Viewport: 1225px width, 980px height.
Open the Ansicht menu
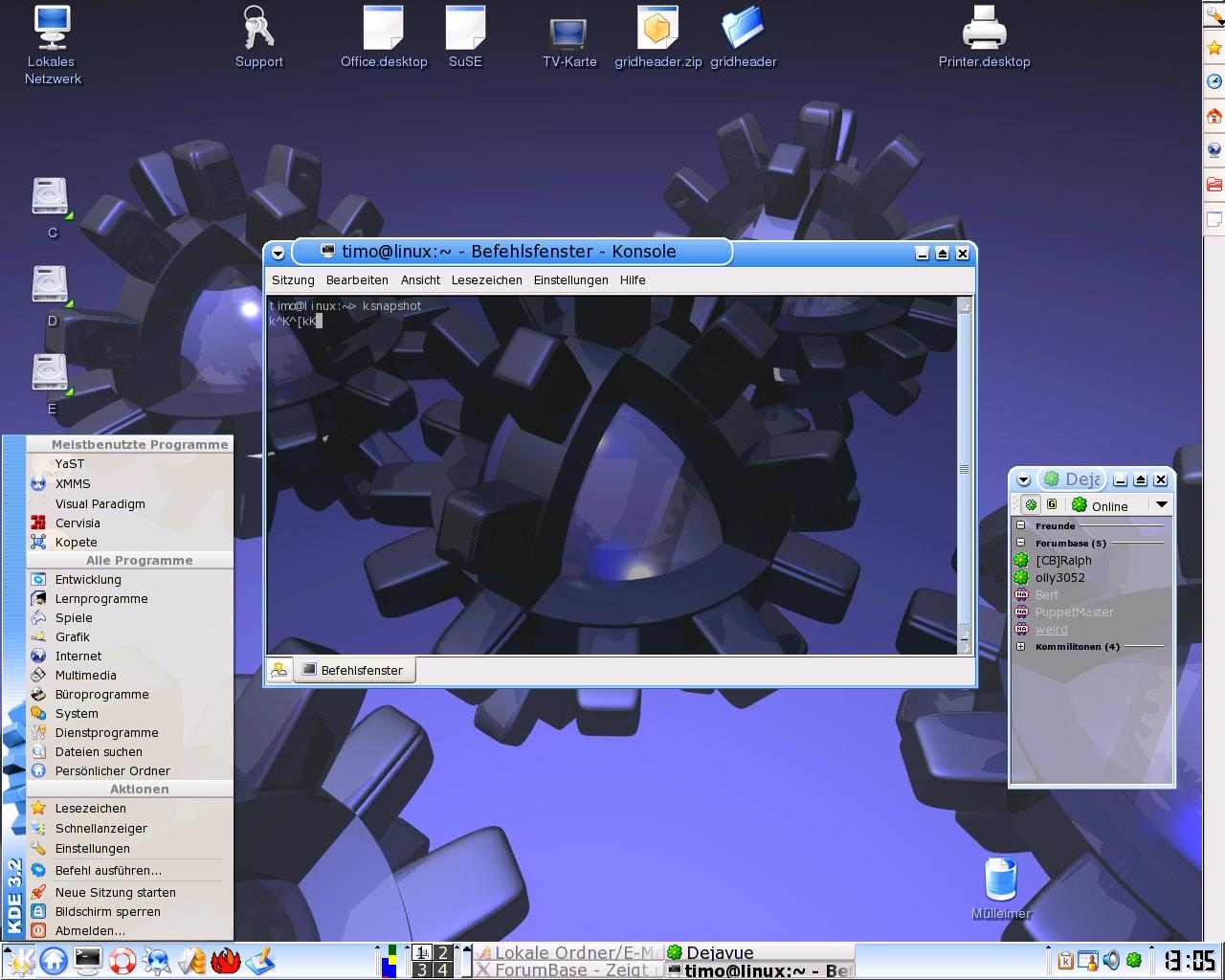[420, 280]
